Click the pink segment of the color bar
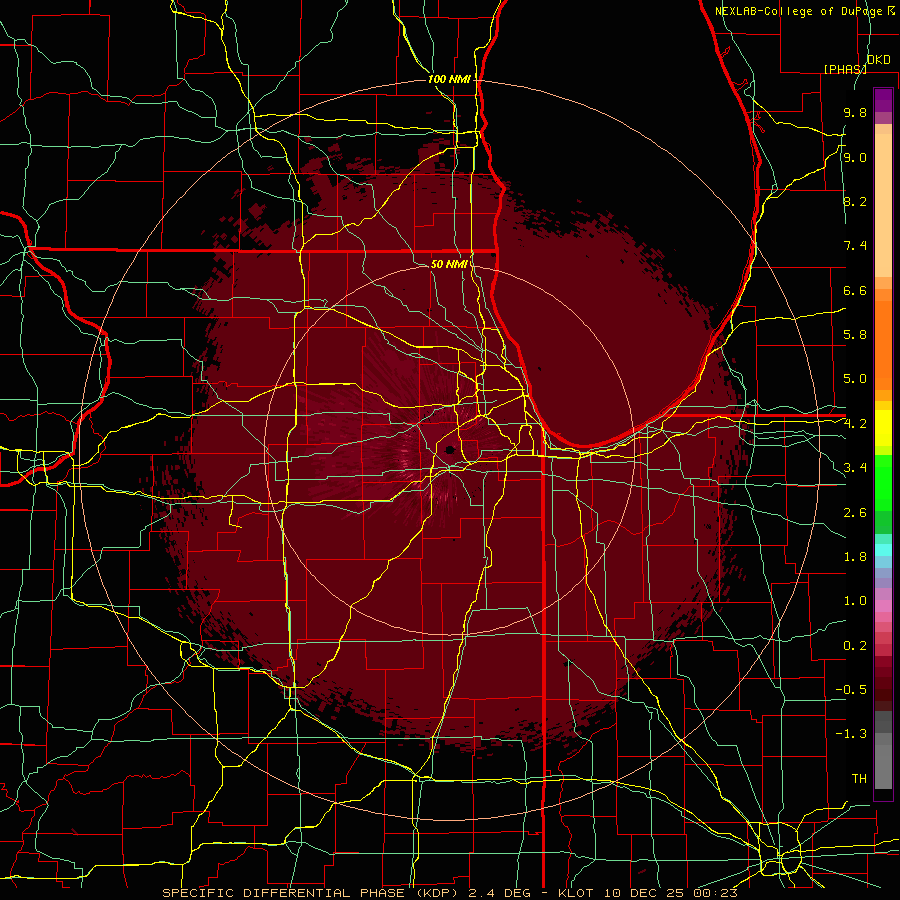This screenshot has width=900, height=900. point(883,606)
